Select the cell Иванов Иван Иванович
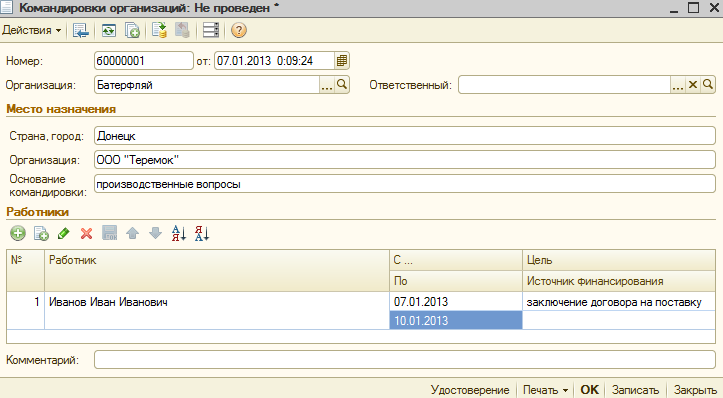Image resolution: width=723 pixels, height=398 pixels. [217, 310]
